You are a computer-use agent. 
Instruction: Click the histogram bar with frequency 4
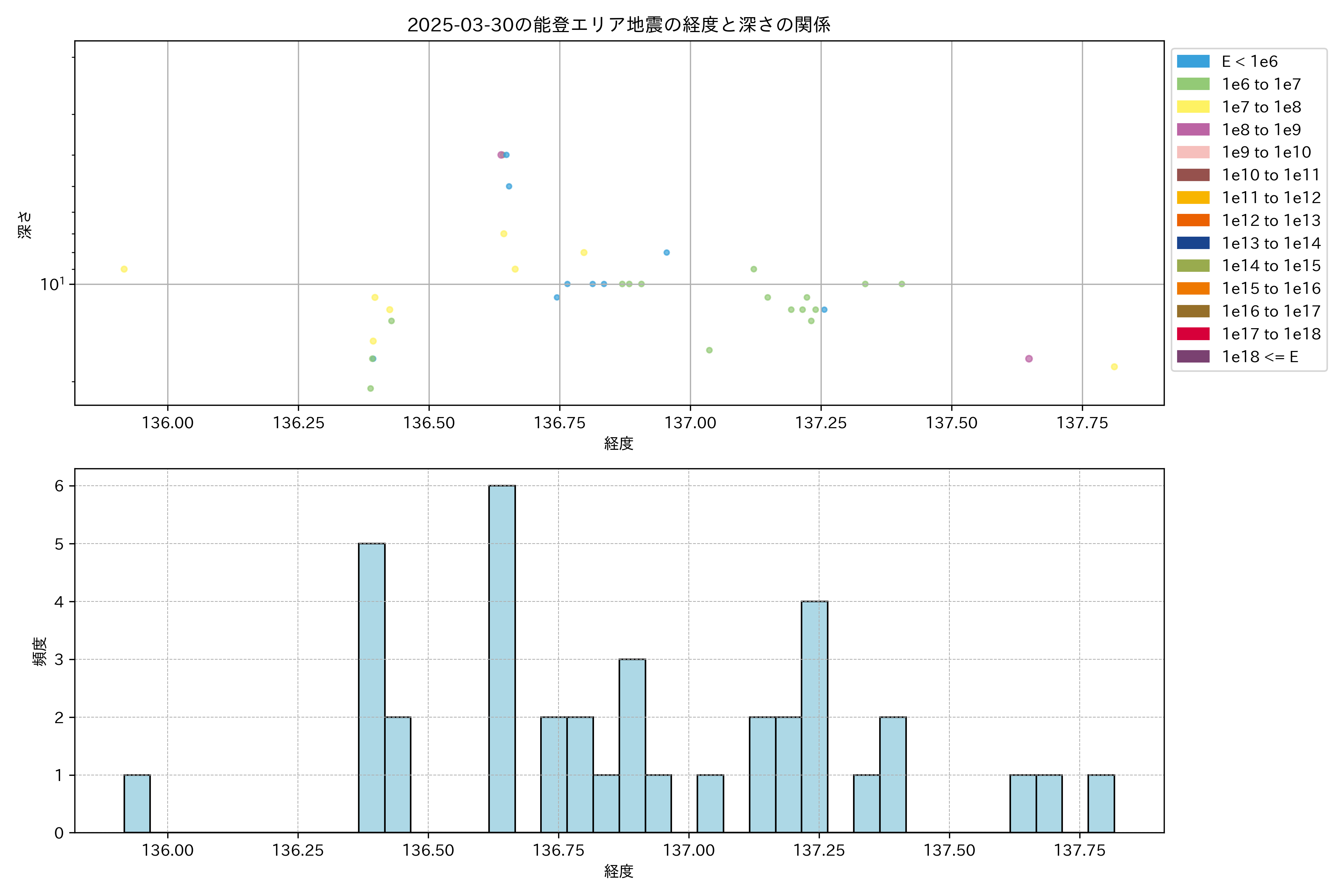pyautogui.click(x=814, y=716)
